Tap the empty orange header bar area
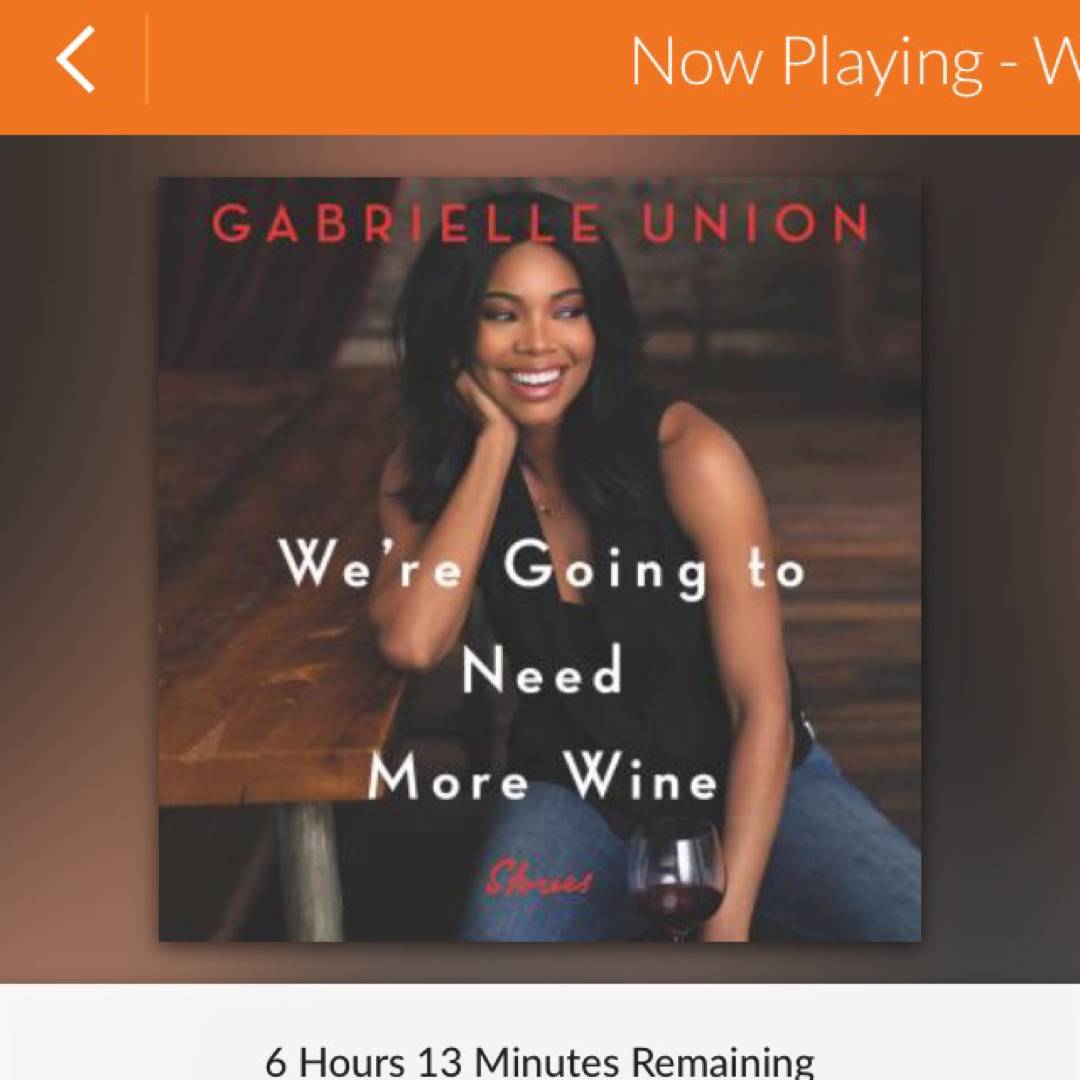Viewport: 1080px width, 1080px height. click(386, 65)
